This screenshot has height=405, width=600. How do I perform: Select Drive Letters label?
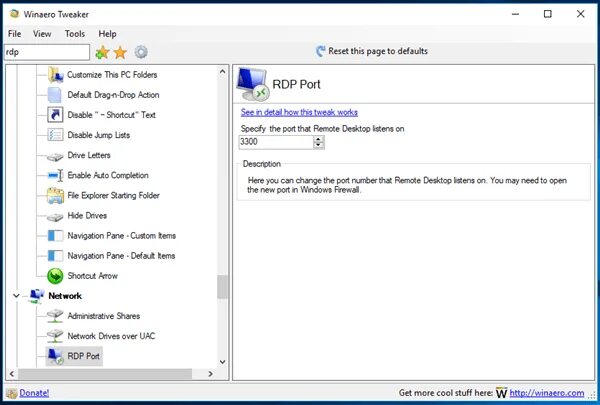[89, 155]
